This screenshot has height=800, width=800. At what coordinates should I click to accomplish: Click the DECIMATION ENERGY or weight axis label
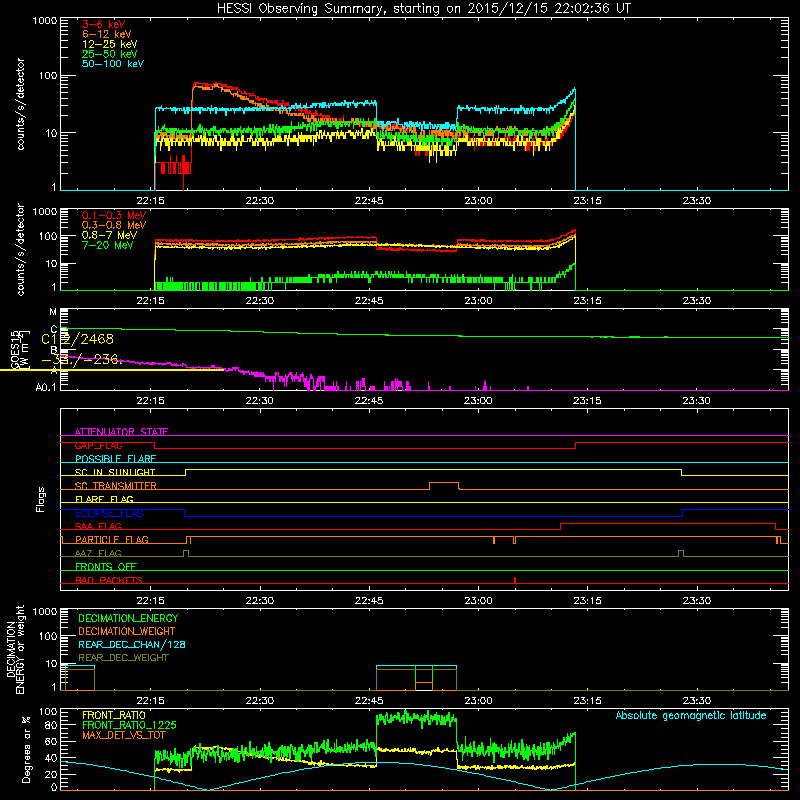(15, 649)
